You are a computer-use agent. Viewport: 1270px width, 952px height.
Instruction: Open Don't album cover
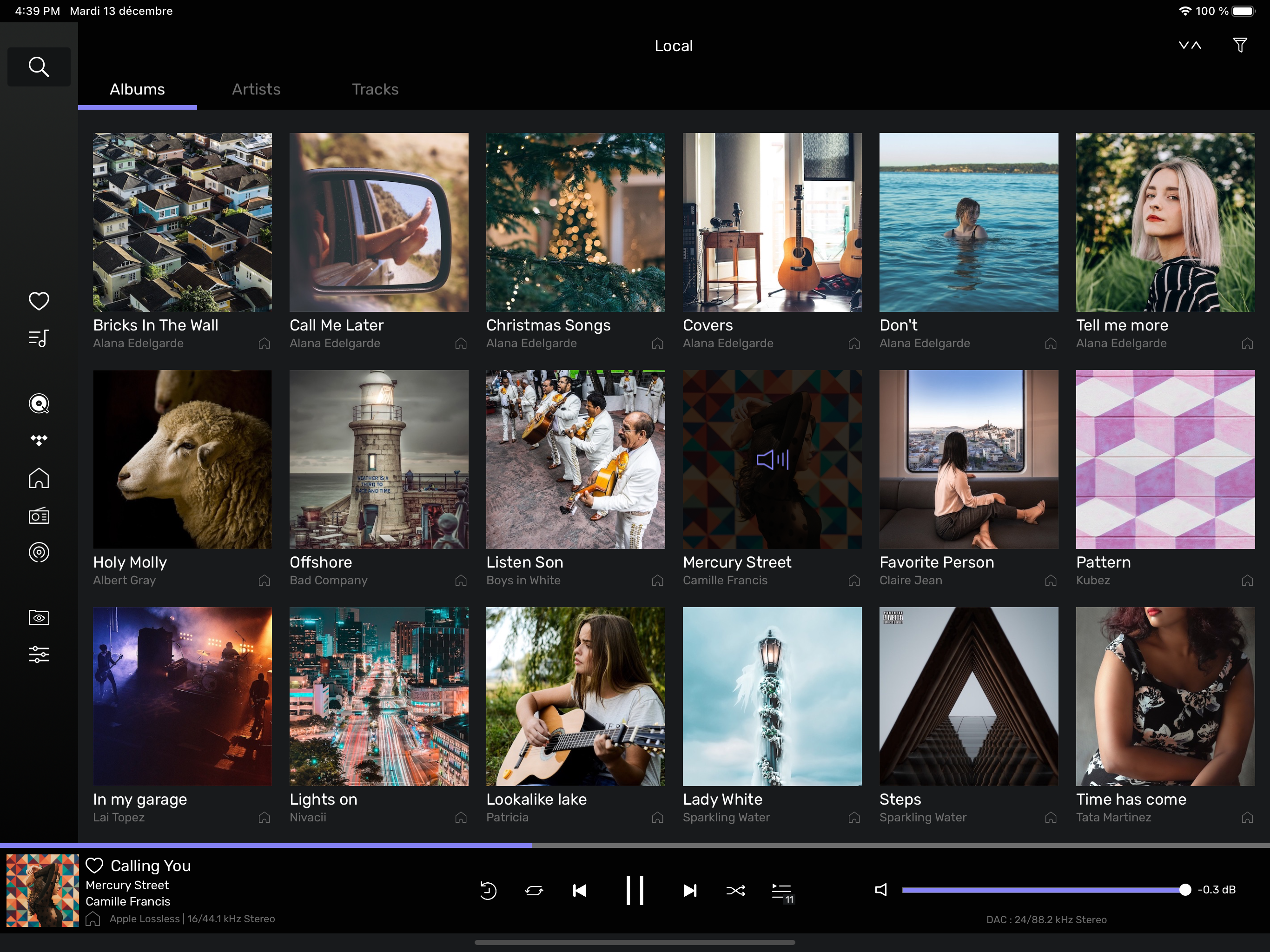(969, 222)
